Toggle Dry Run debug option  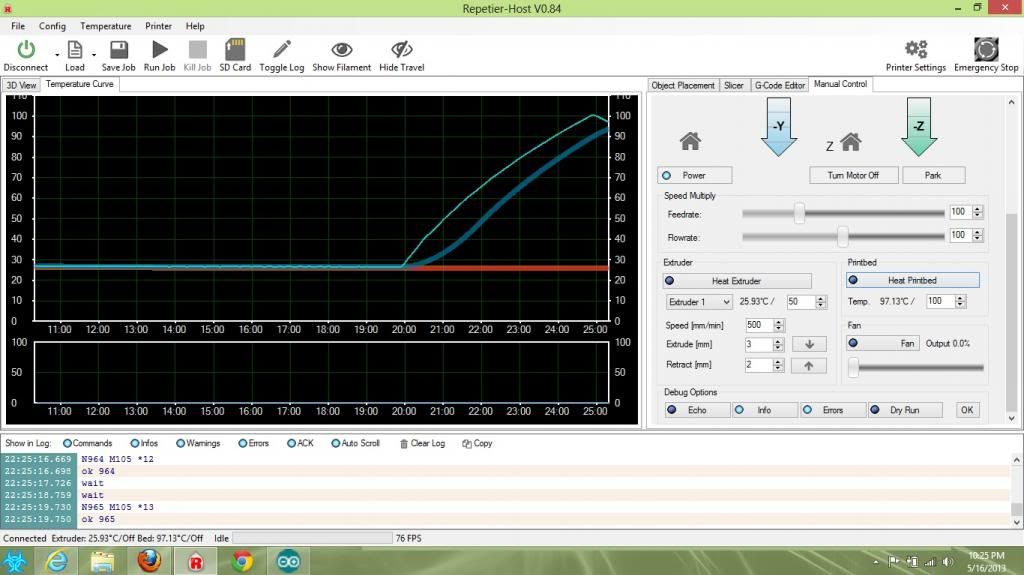(905, 410)
